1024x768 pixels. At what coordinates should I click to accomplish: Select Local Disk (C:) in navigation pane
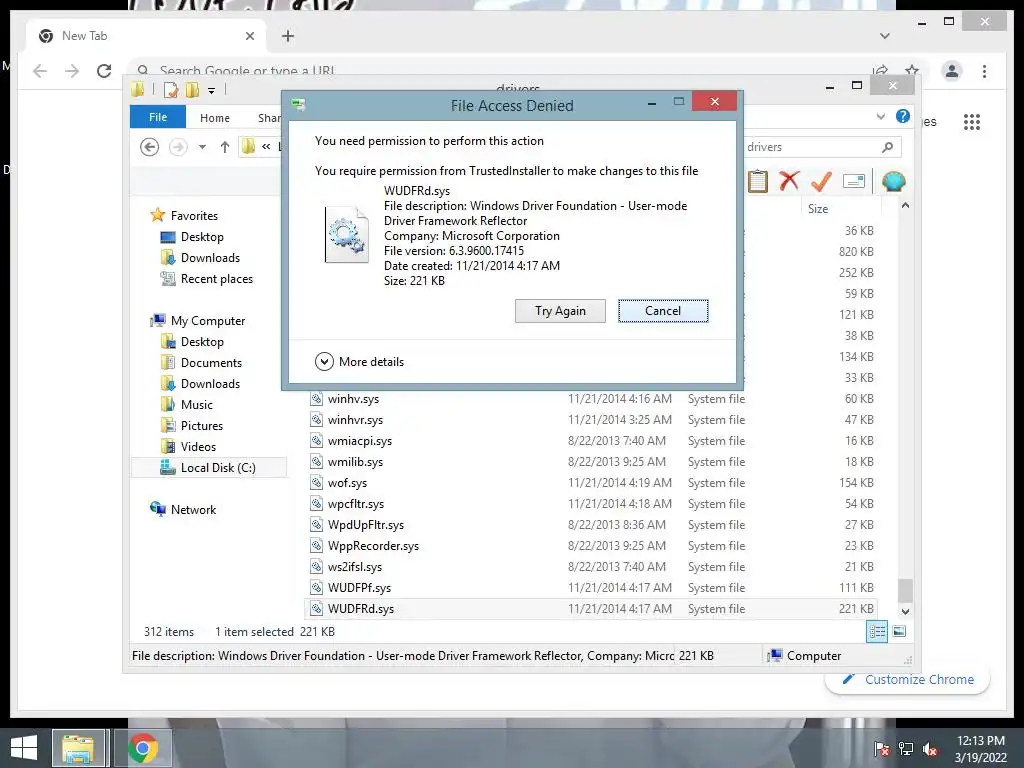pos(208,468)
